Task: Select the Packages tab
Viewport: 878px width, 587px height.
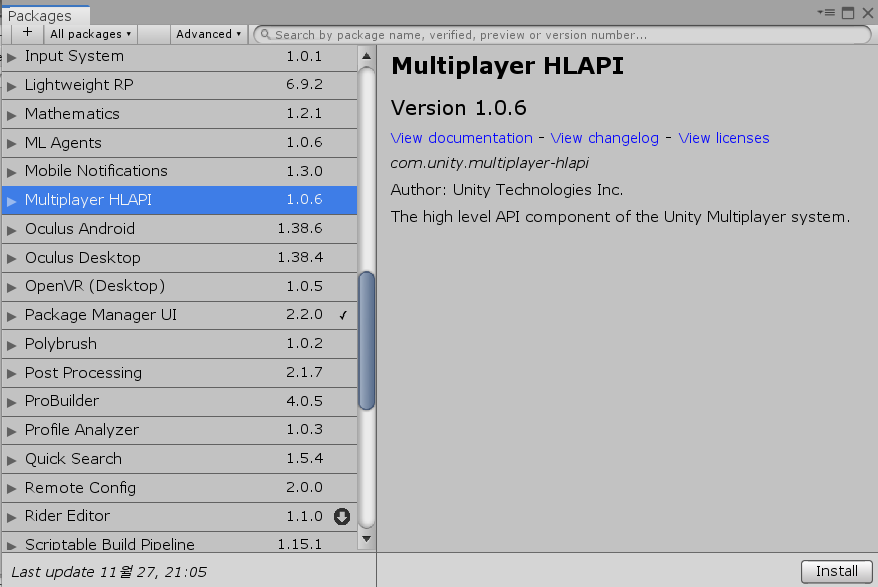Action: pyautogui.click(x=45, y=15)
